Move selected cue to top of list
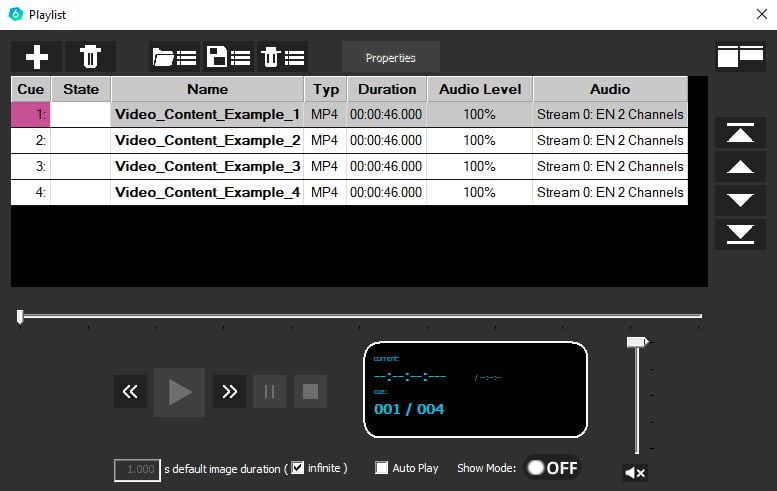777x491 pixels. (x=740, y=133)
